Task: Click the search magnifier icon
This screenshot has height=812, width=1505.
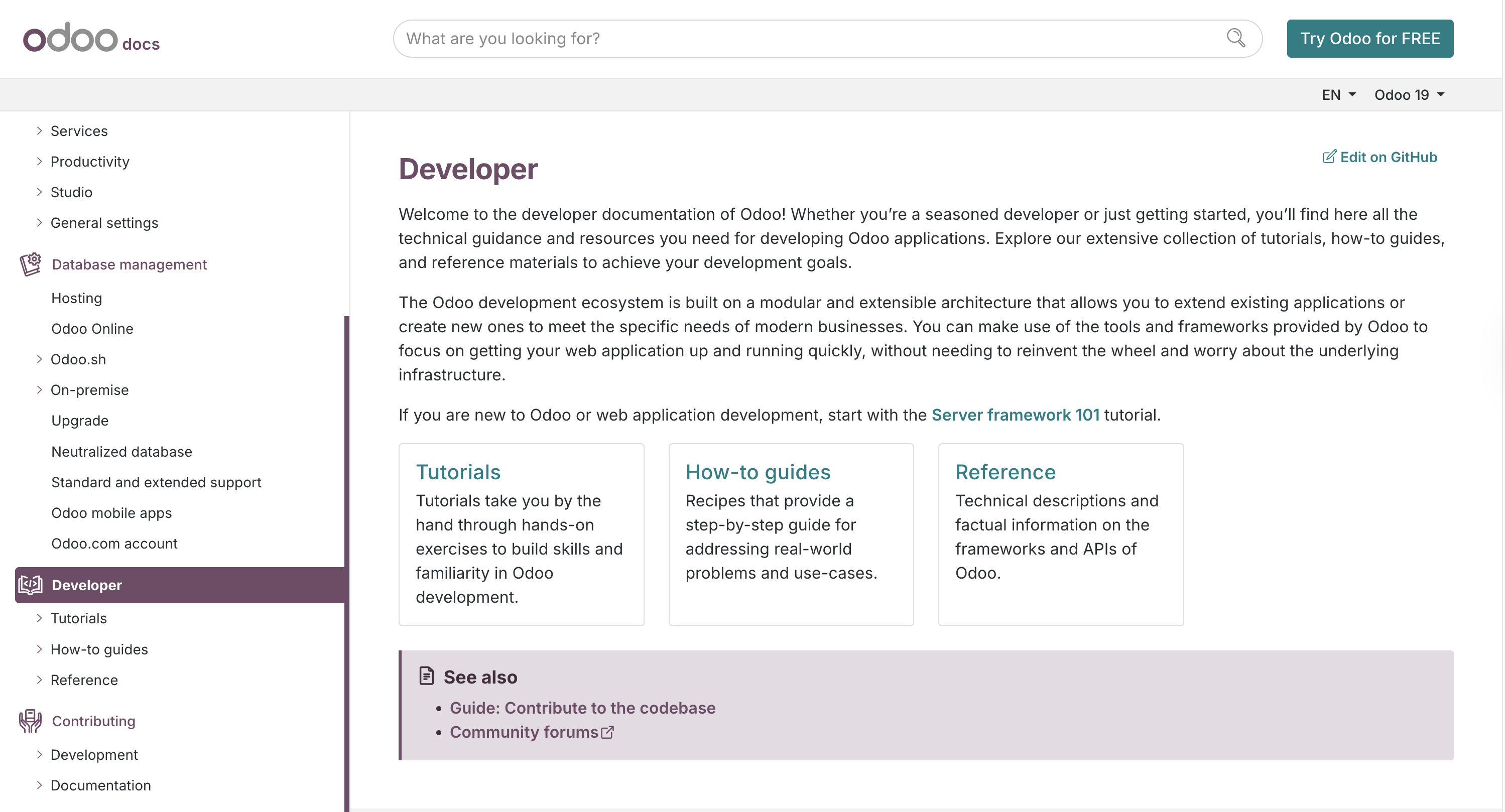Action: click(1235, 38)
